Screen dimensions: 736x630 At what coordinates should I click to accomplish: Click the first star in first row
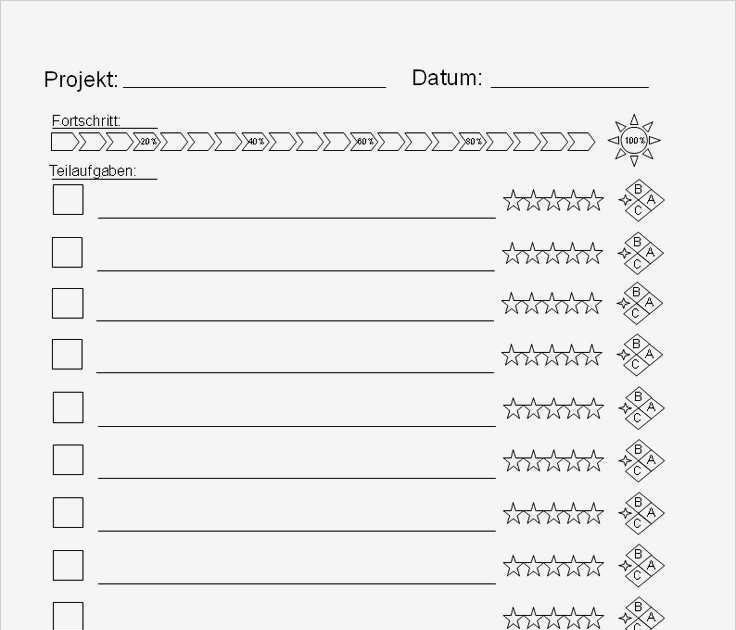[x=513, y=200]
